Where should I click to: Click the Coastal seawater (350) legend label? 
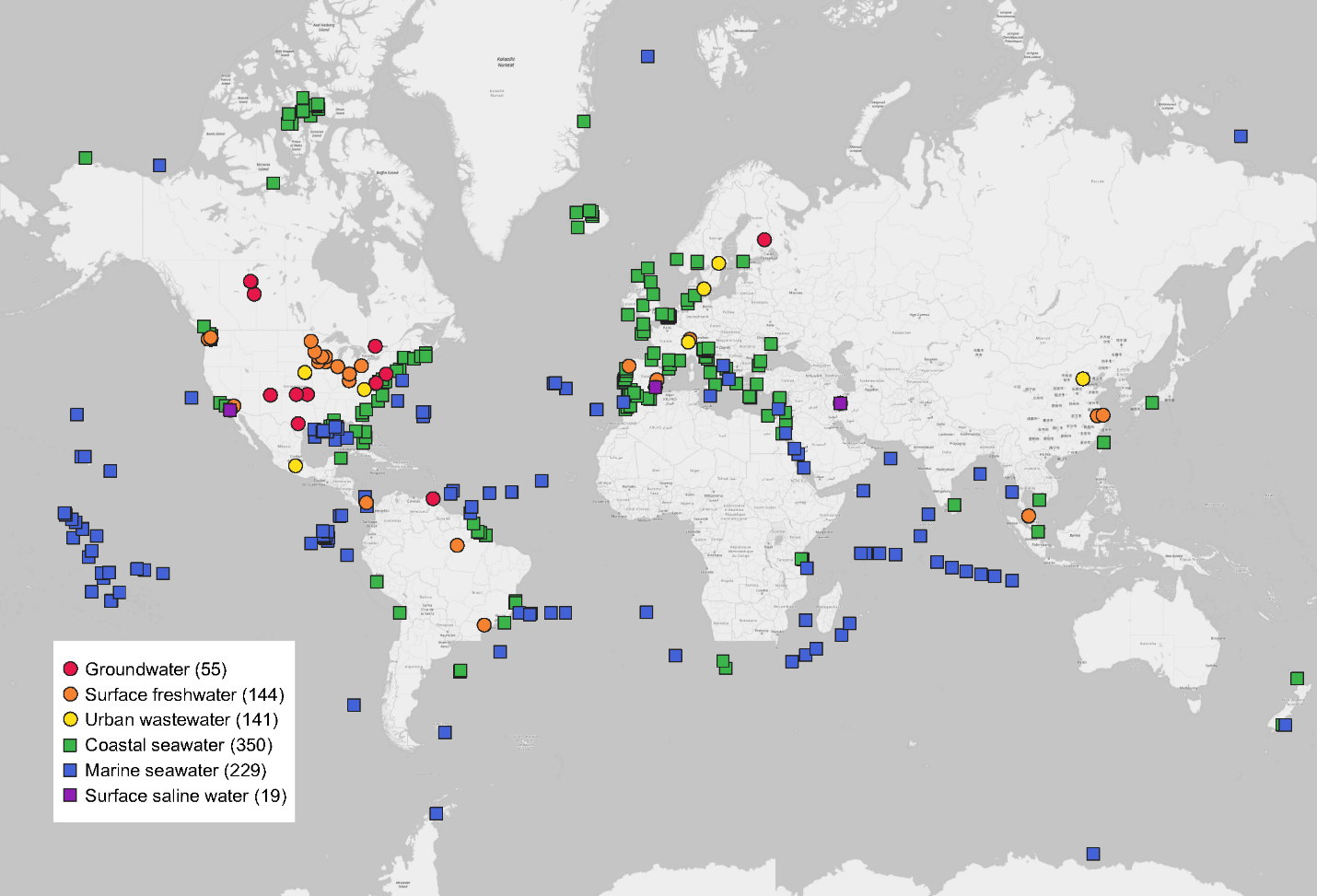click(178, 744)
